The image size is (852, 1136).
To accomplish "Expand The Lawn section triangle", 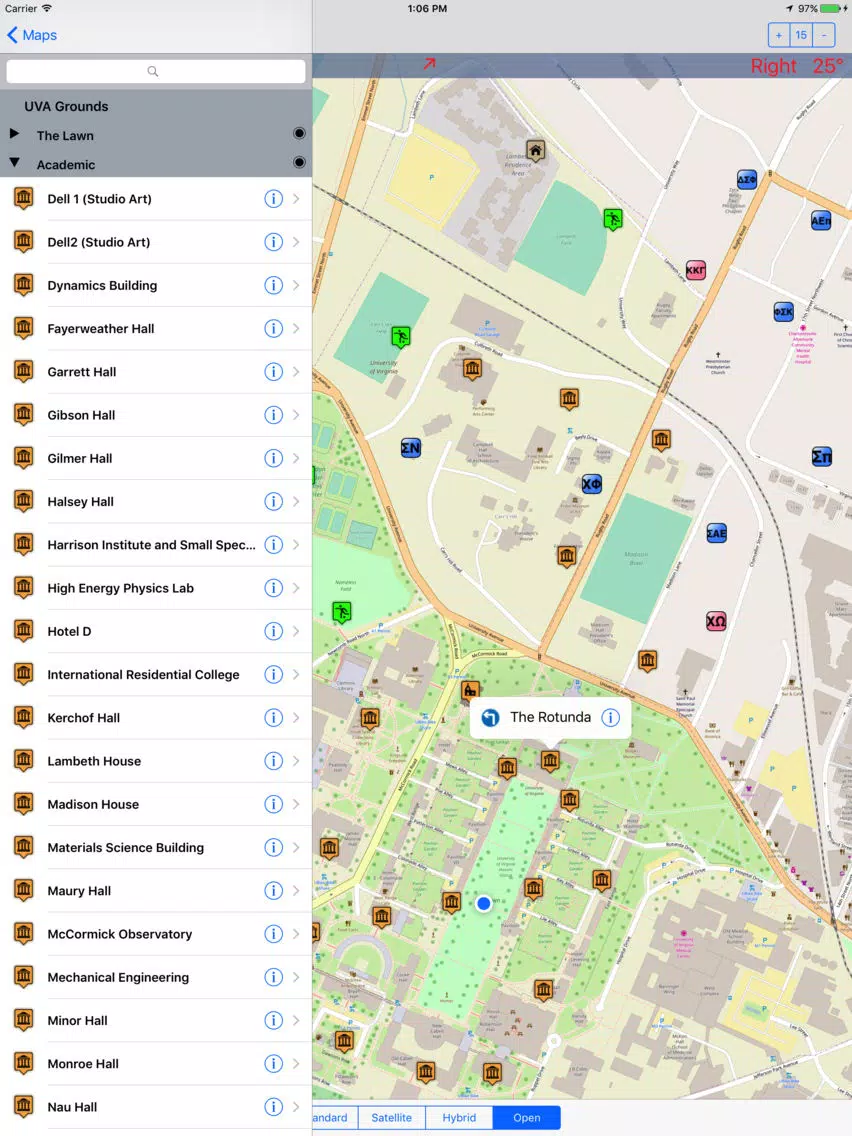I will (14, 134).
